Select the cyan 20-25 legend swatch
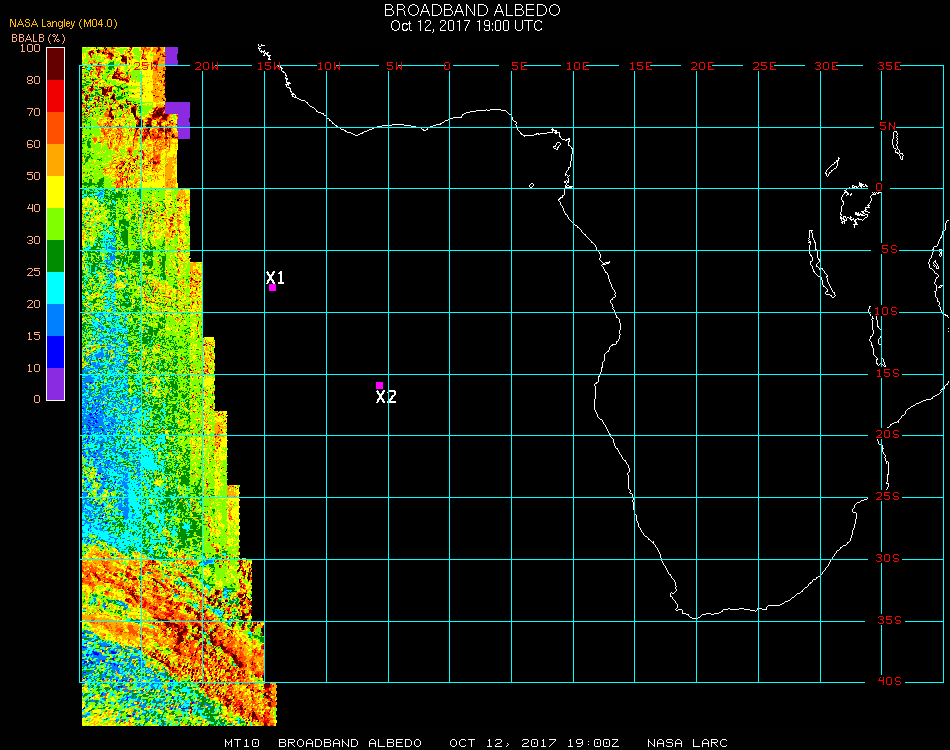 [56, 288]
